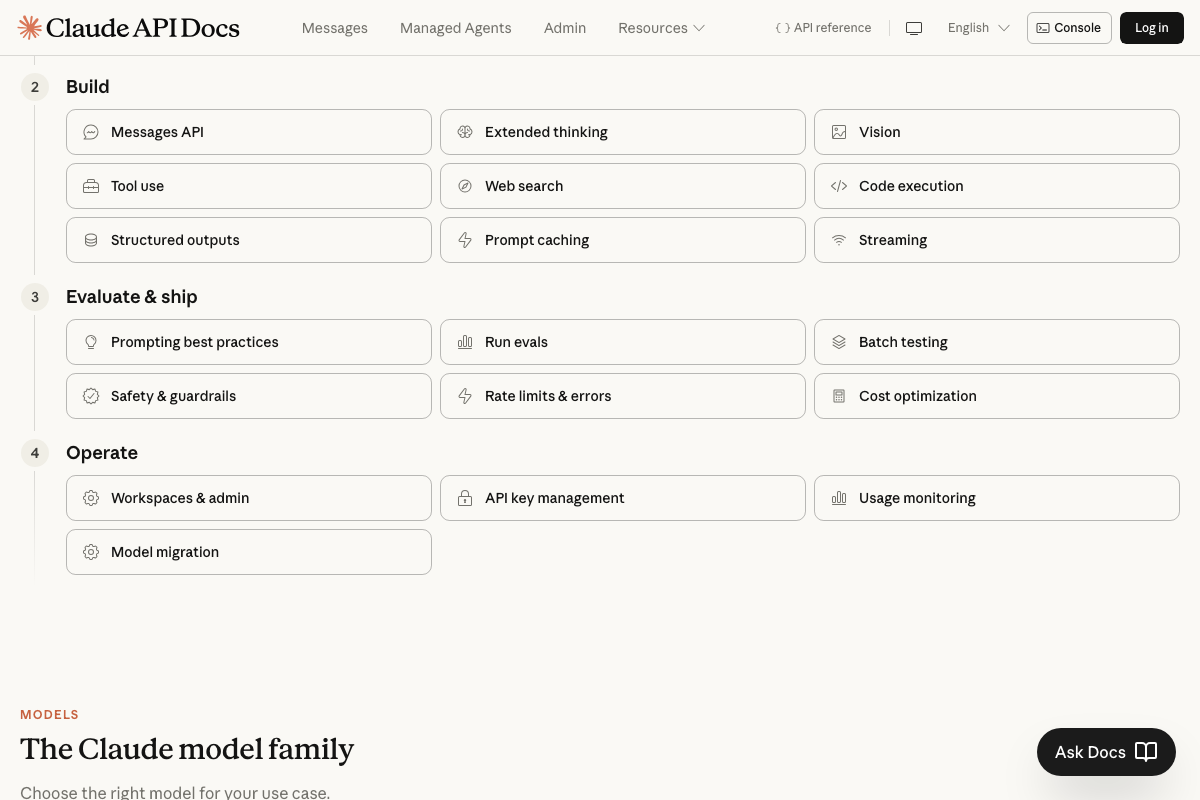Open the Usage monitoring card
The image size is (1200, 800).
point(997,498)
